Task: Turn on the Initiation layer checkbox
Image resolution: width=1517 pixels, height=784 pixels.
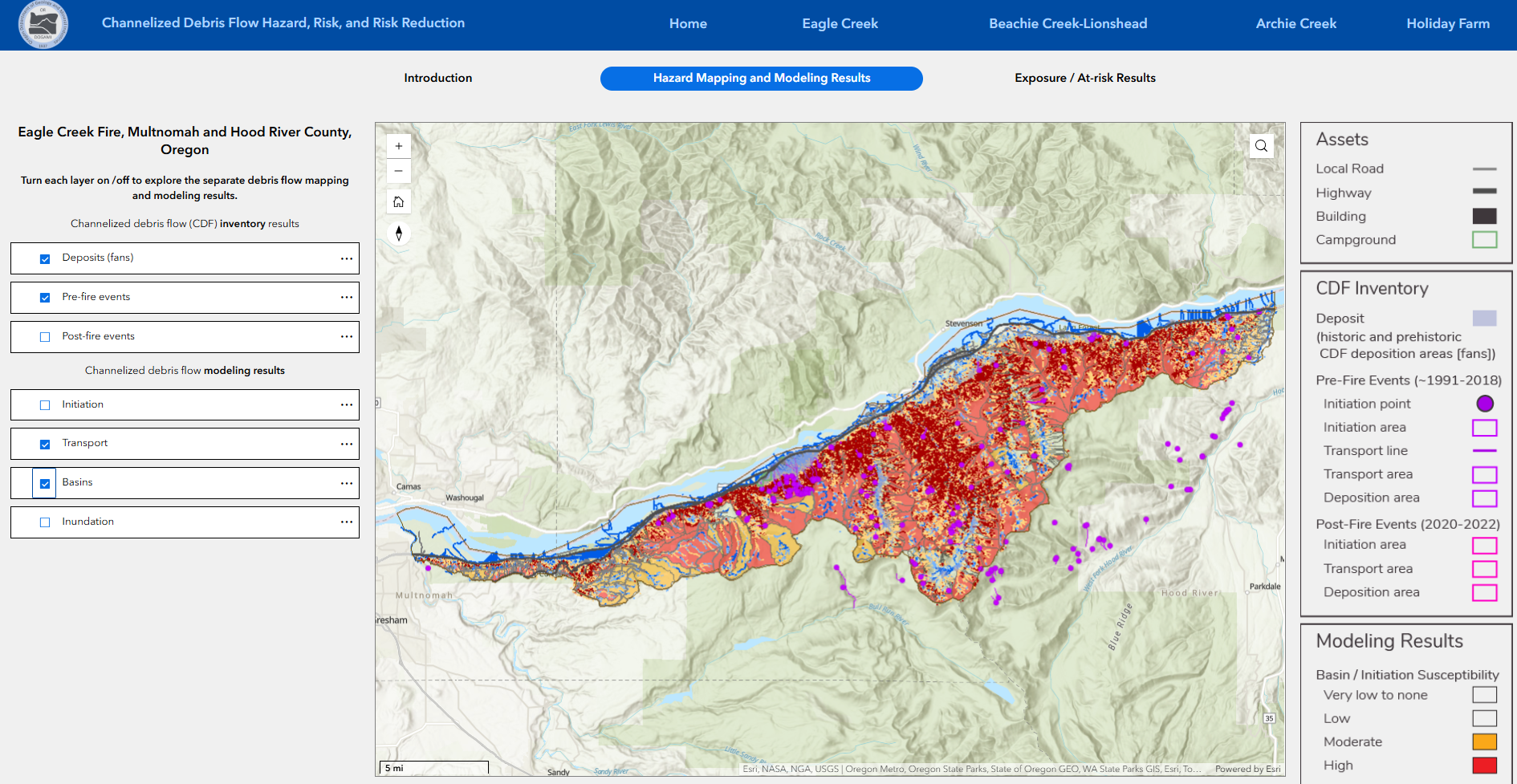Action: click(x=44, y=404)
